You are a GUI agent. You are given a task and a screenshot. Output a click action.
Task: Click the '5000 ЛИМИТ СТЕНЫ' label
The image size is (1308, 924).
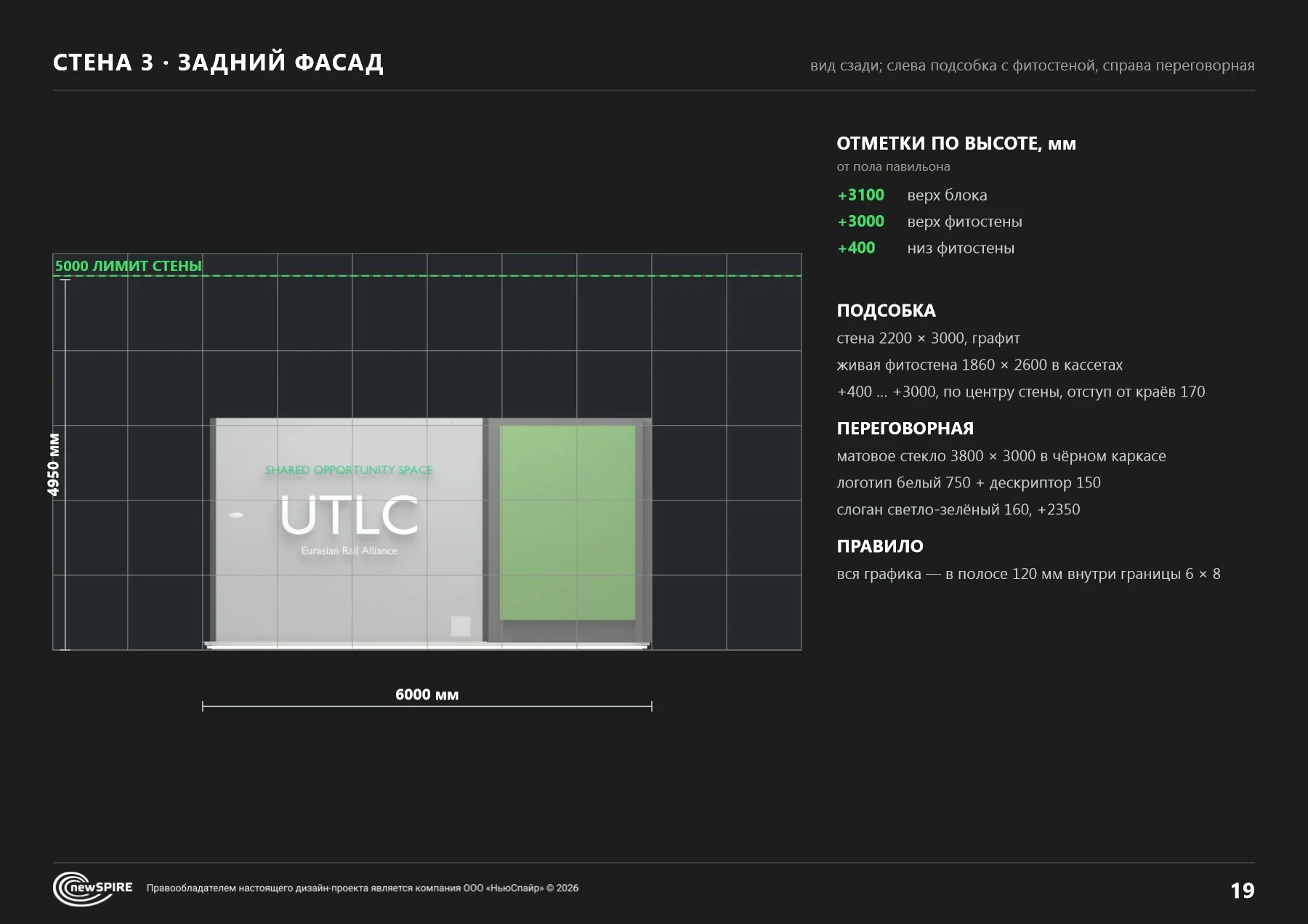tap(129, 266)
